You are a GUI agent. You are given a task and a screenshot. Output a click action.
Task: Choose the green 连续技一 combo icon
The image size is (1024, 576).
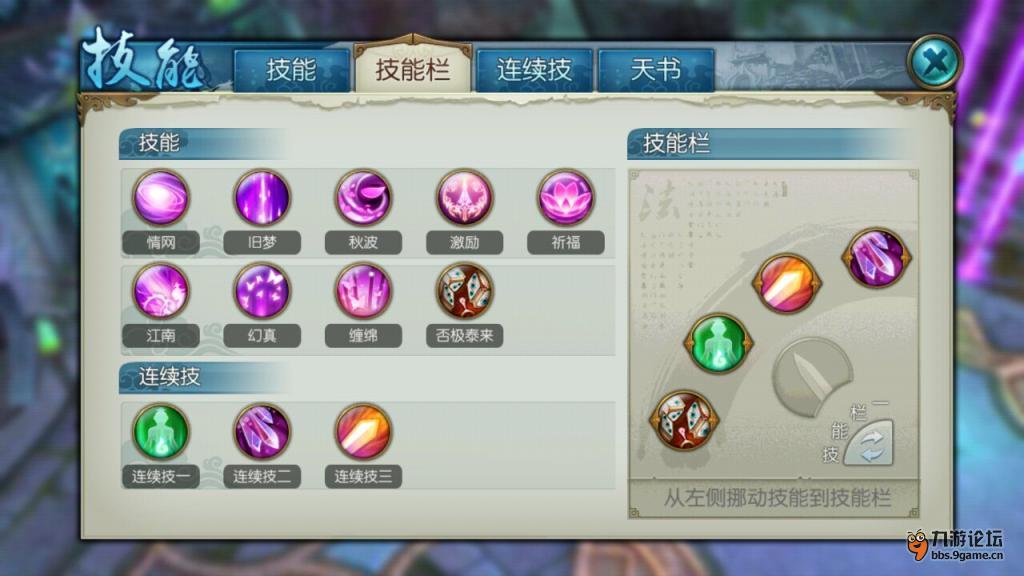point(161,432)
